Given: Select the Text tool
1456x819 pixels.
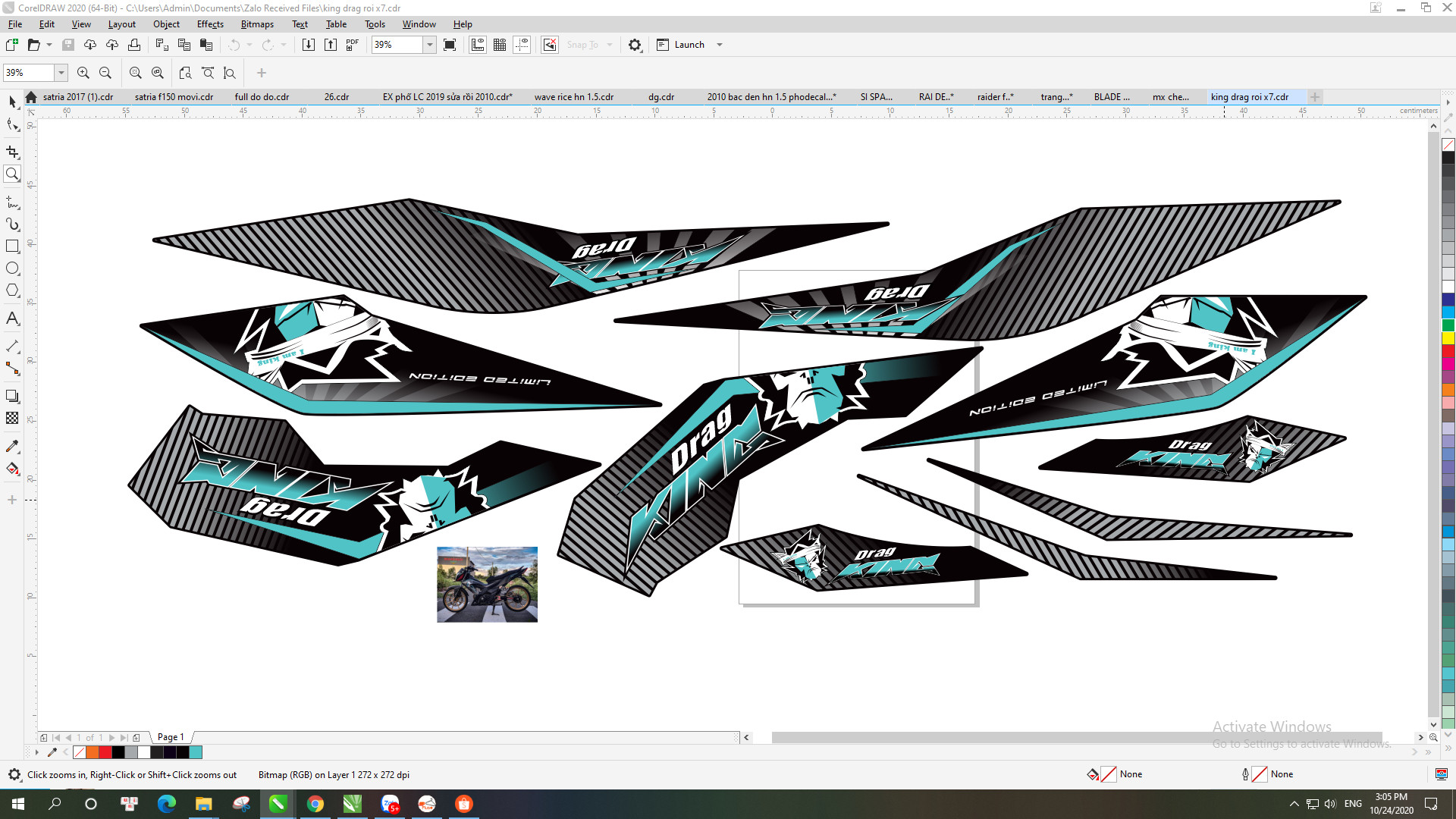Looking at the screenshot, I should [12, 318].
